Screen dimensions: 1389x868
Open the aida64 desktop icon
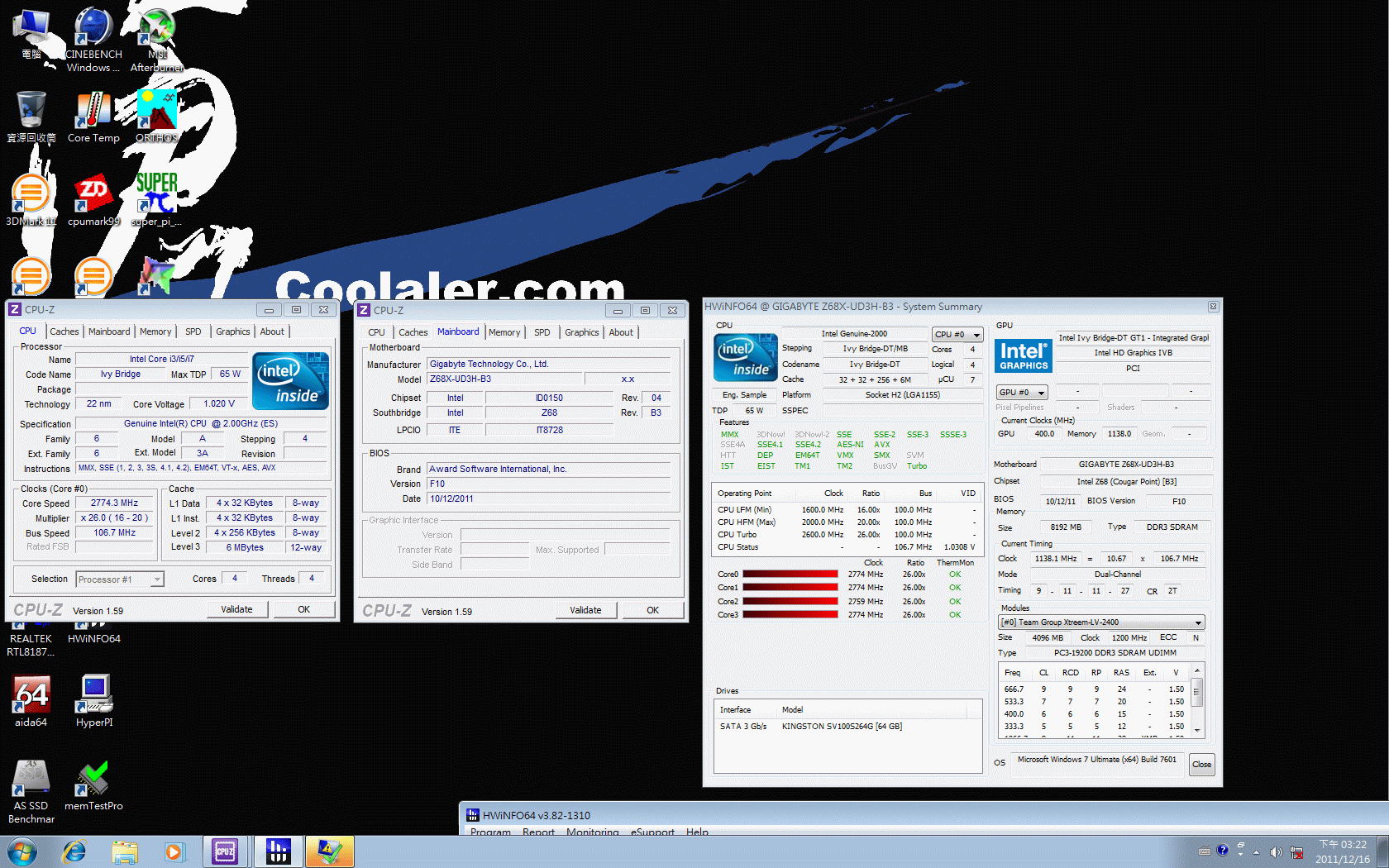point(31,701)
